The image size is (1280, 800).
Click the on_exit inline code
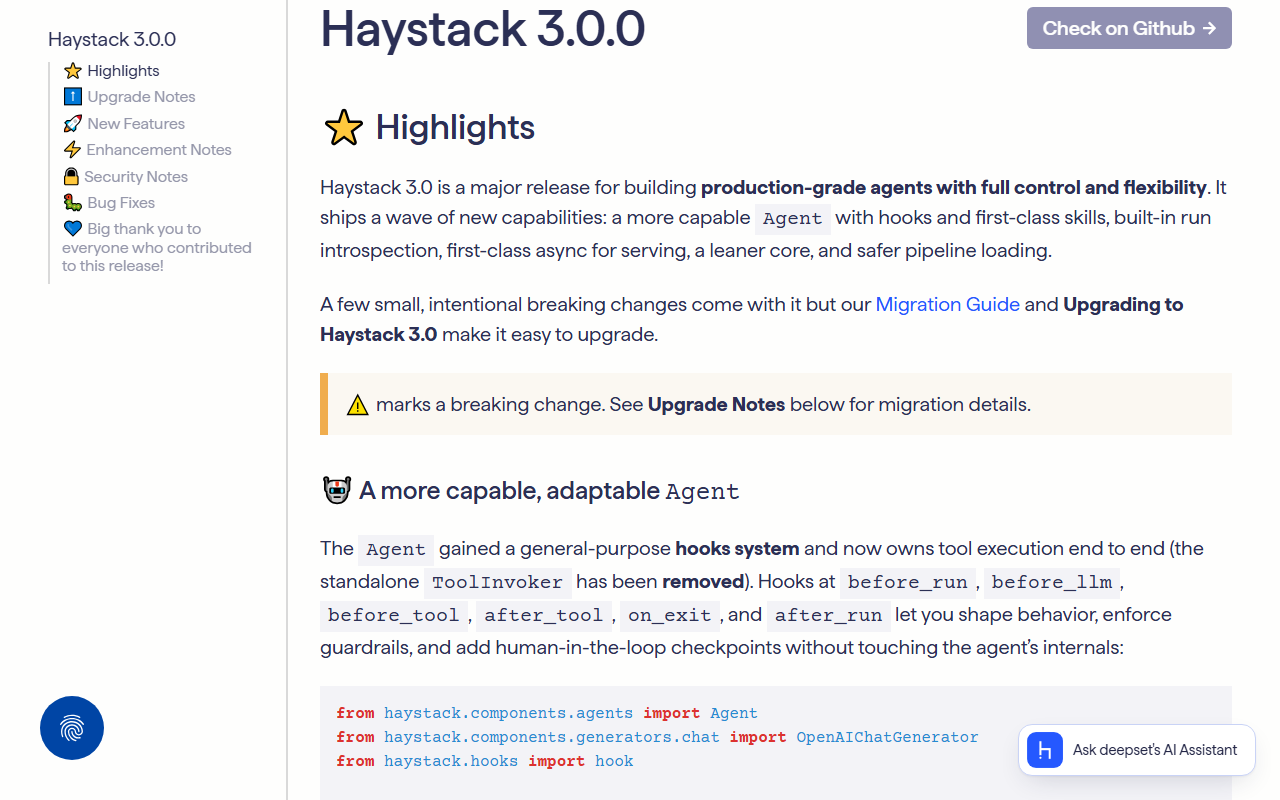coord(670,615)
